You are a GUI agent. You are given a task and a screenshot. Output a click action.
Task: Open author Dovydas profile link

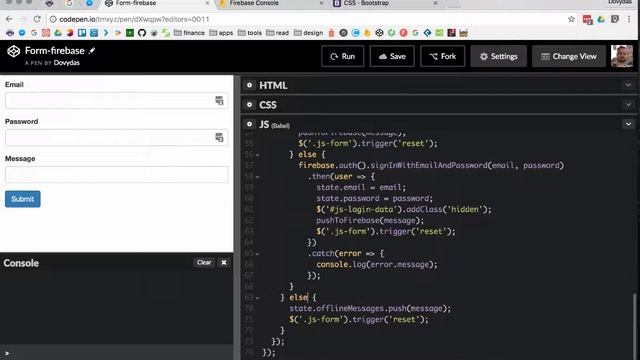67,62
